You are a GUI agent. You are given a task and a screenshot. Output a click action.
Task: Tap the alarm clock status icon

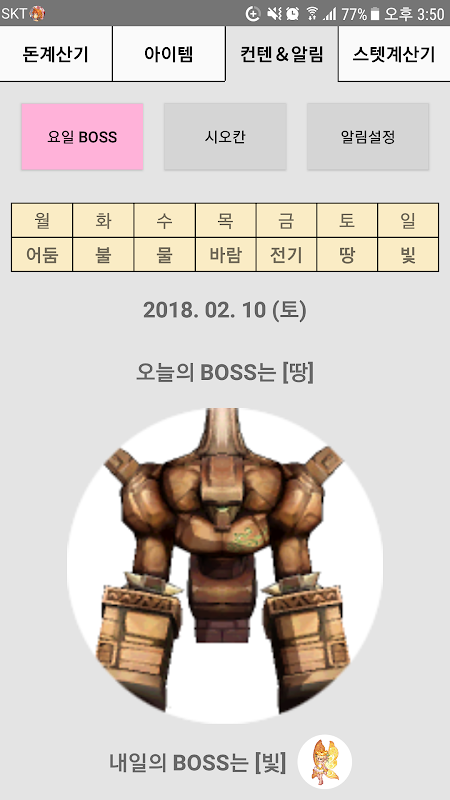coord(292,14)
